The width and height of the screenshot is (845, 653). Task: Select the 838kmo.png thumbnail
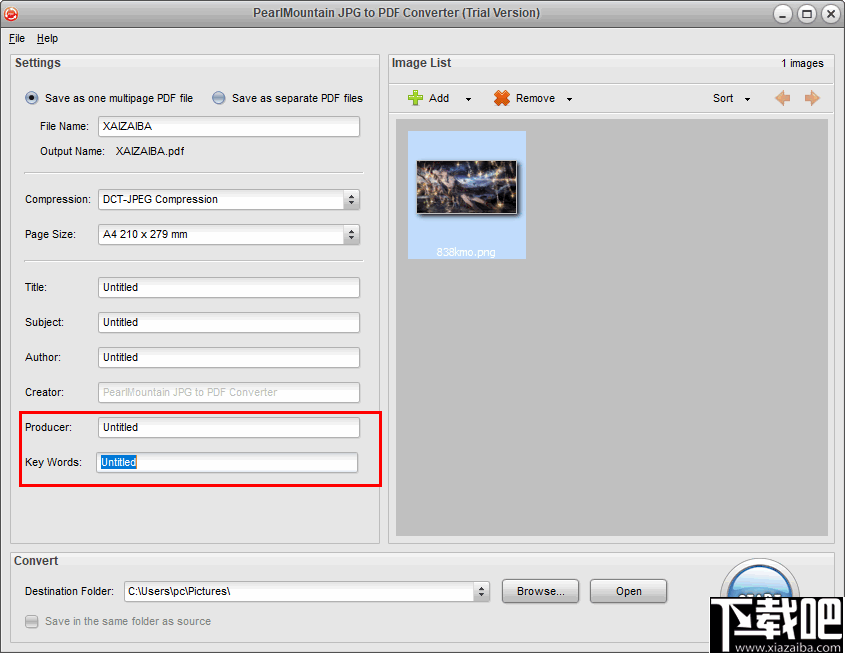[466, 187]
